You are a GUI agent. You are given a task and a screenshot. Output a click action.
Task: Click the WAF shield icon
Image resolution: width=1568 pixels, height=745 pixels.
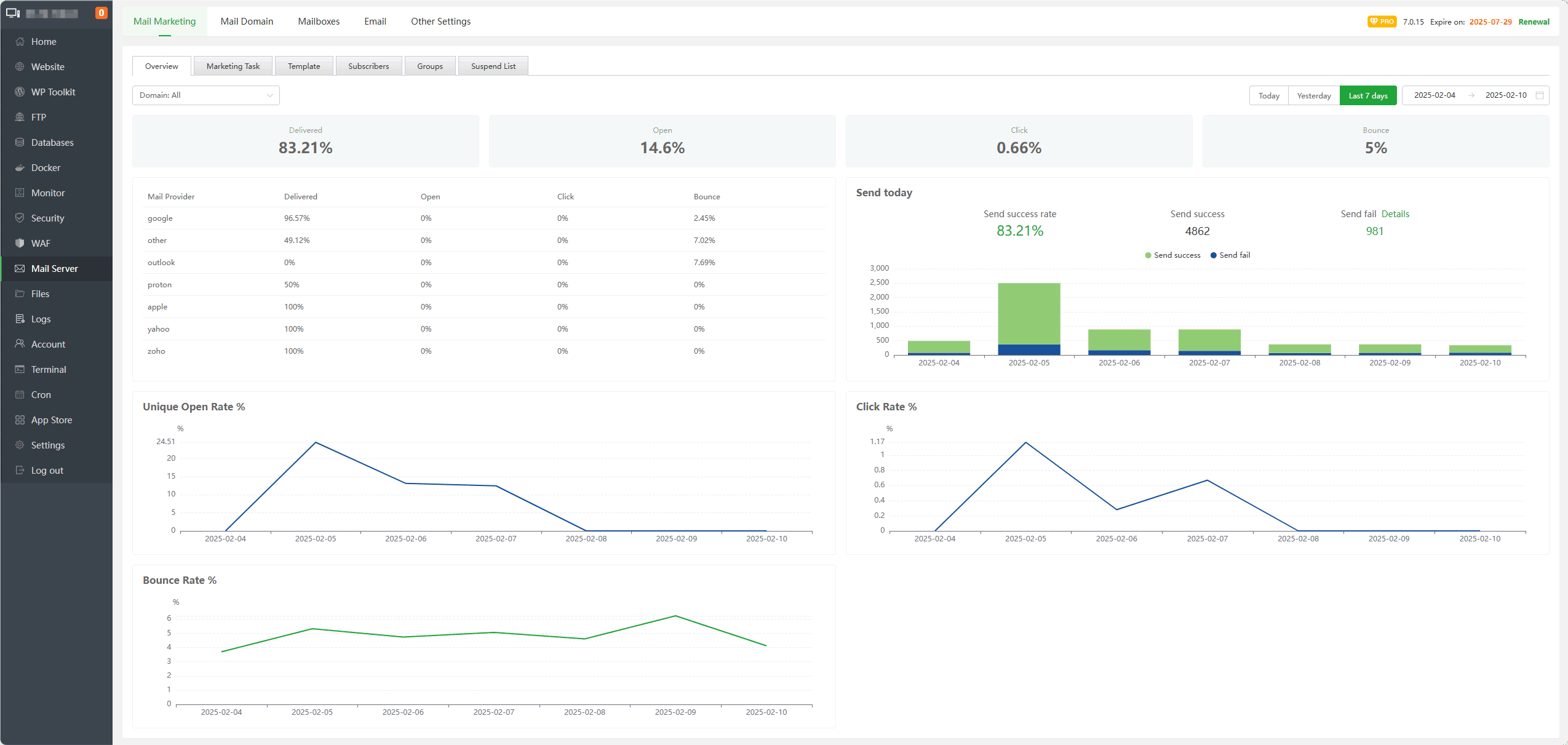click(20, 243)
